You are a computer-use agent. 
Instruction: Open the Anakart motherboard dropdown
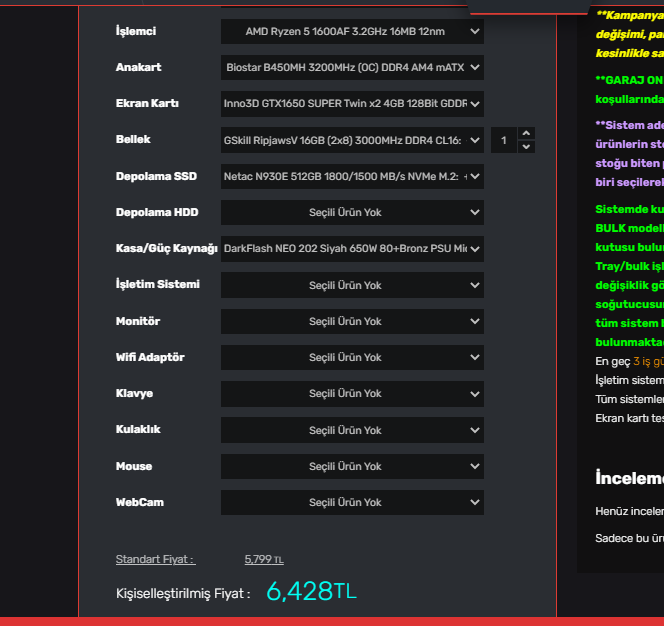352,67
